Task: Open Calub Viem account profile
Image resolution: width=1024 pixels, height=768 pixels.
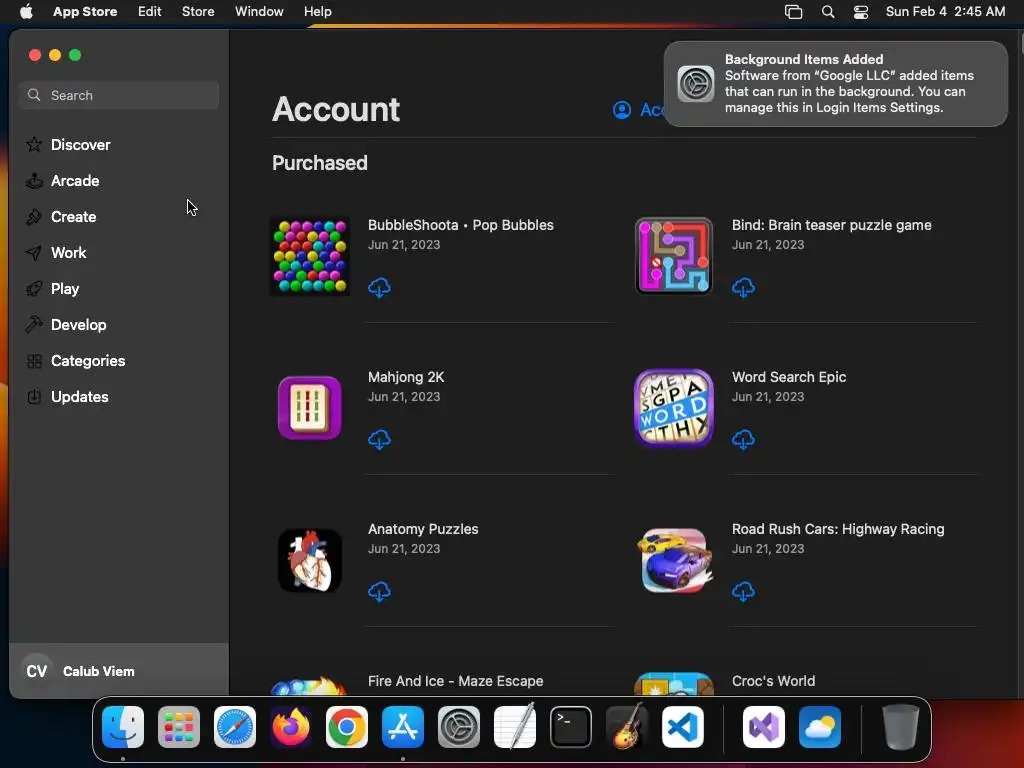Action: pos(119,671)
